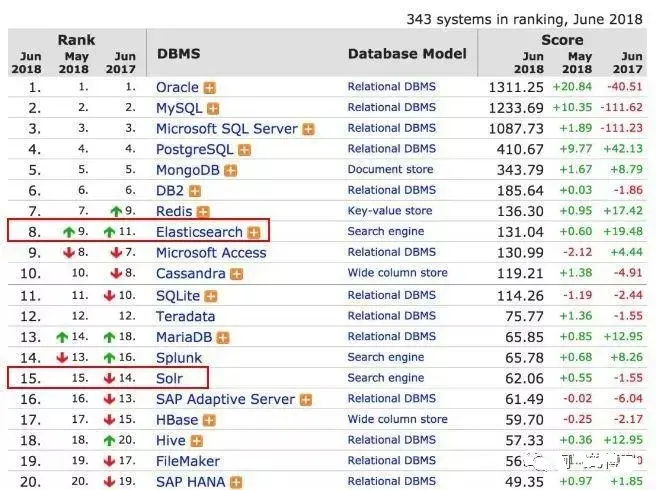Open the Teradata link

[x=185, y=317]
